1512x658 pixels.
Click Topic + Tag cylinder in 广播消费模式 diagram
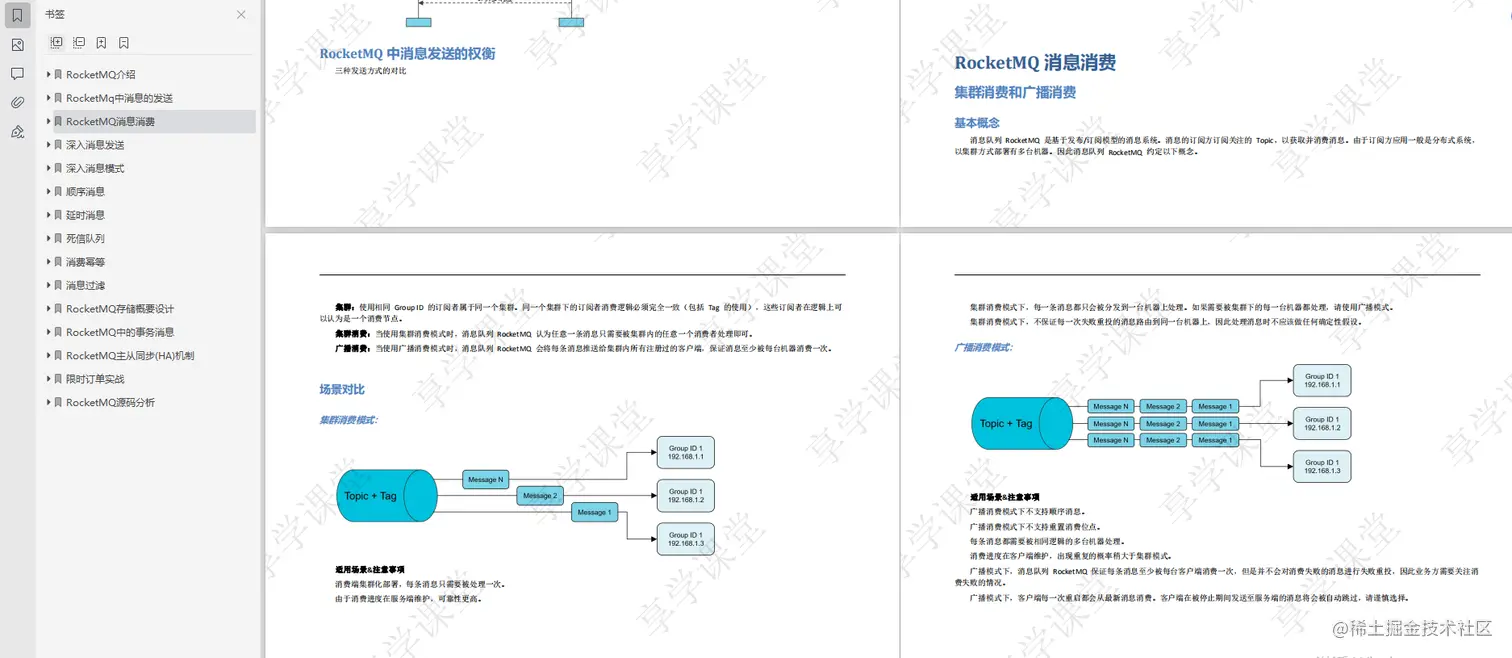(1022, 423)
